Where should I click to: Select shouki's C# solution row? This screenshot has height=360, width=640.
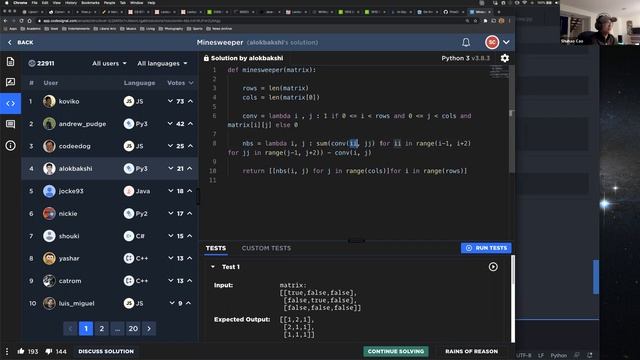(x=109, y=236)
